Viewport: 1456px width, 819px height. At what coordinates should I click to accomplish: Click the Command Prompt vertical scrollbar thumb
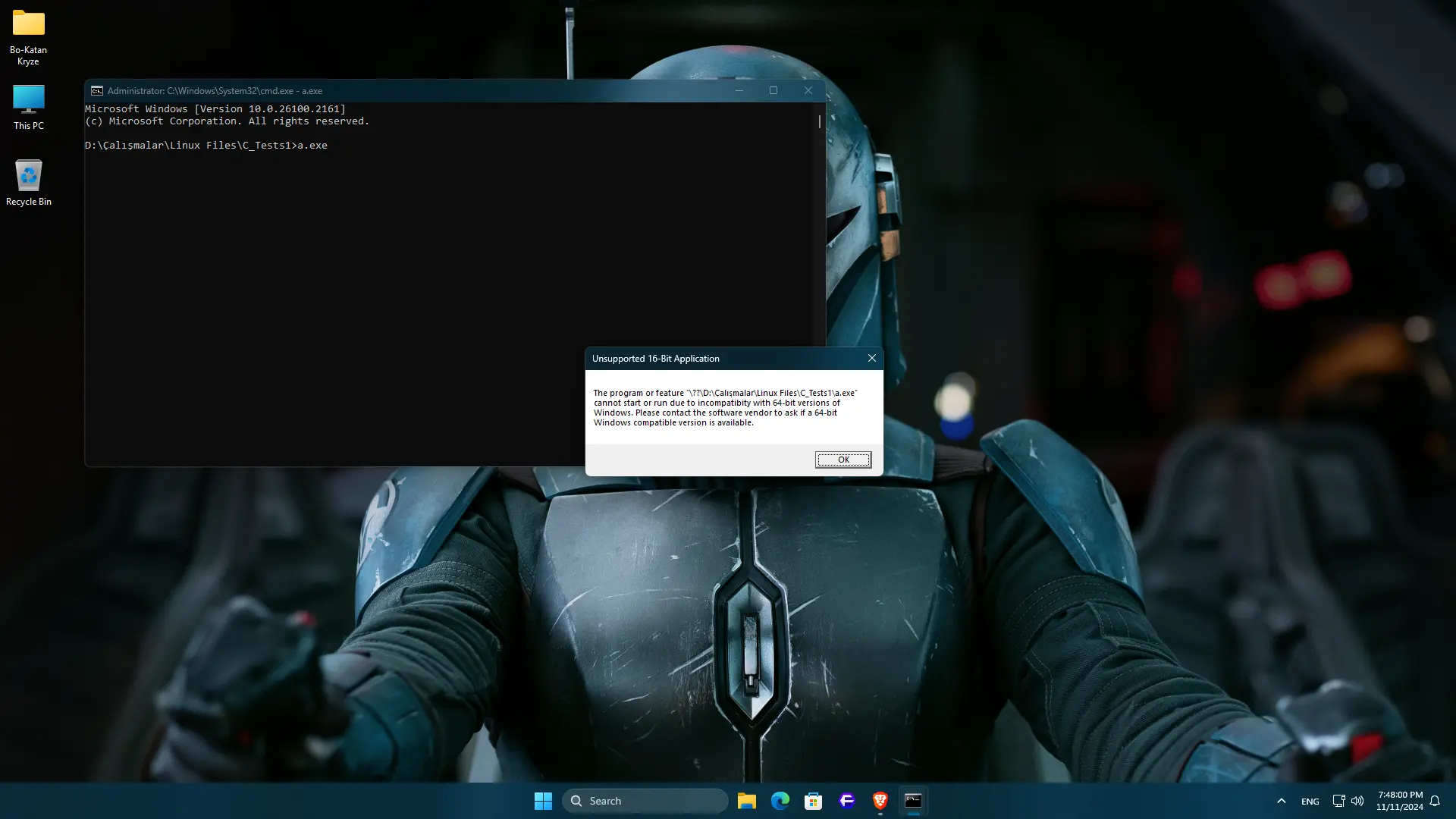[x=820, y=121]
